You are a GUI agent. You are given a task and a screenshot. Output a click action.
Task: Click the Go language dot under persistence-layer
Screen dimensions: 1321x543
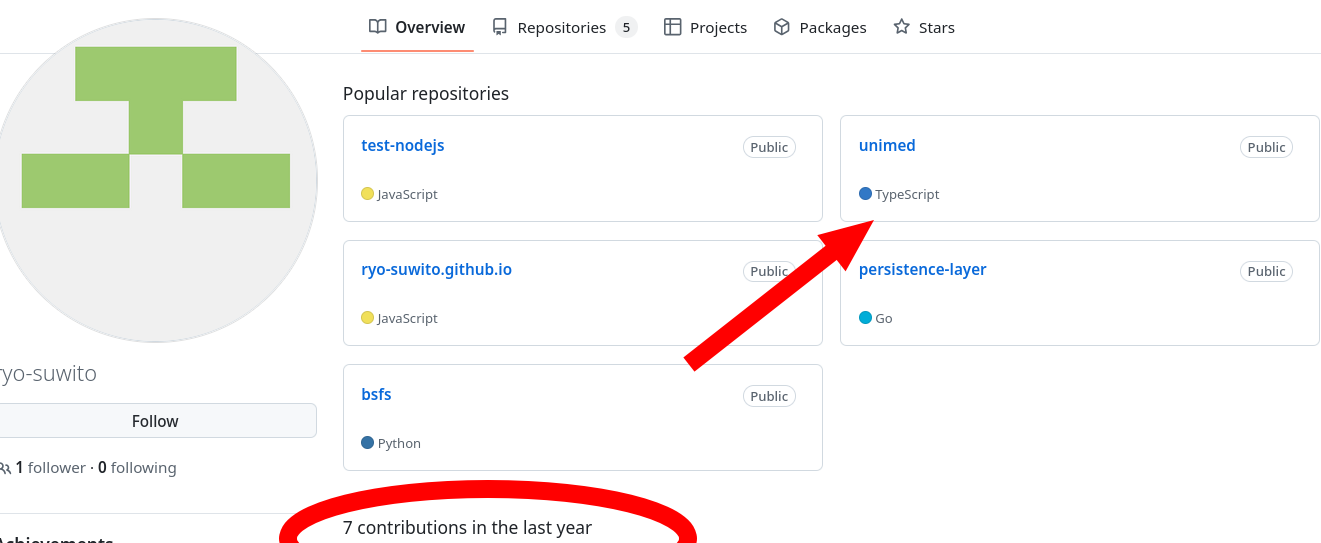click(x=865, y=318)
